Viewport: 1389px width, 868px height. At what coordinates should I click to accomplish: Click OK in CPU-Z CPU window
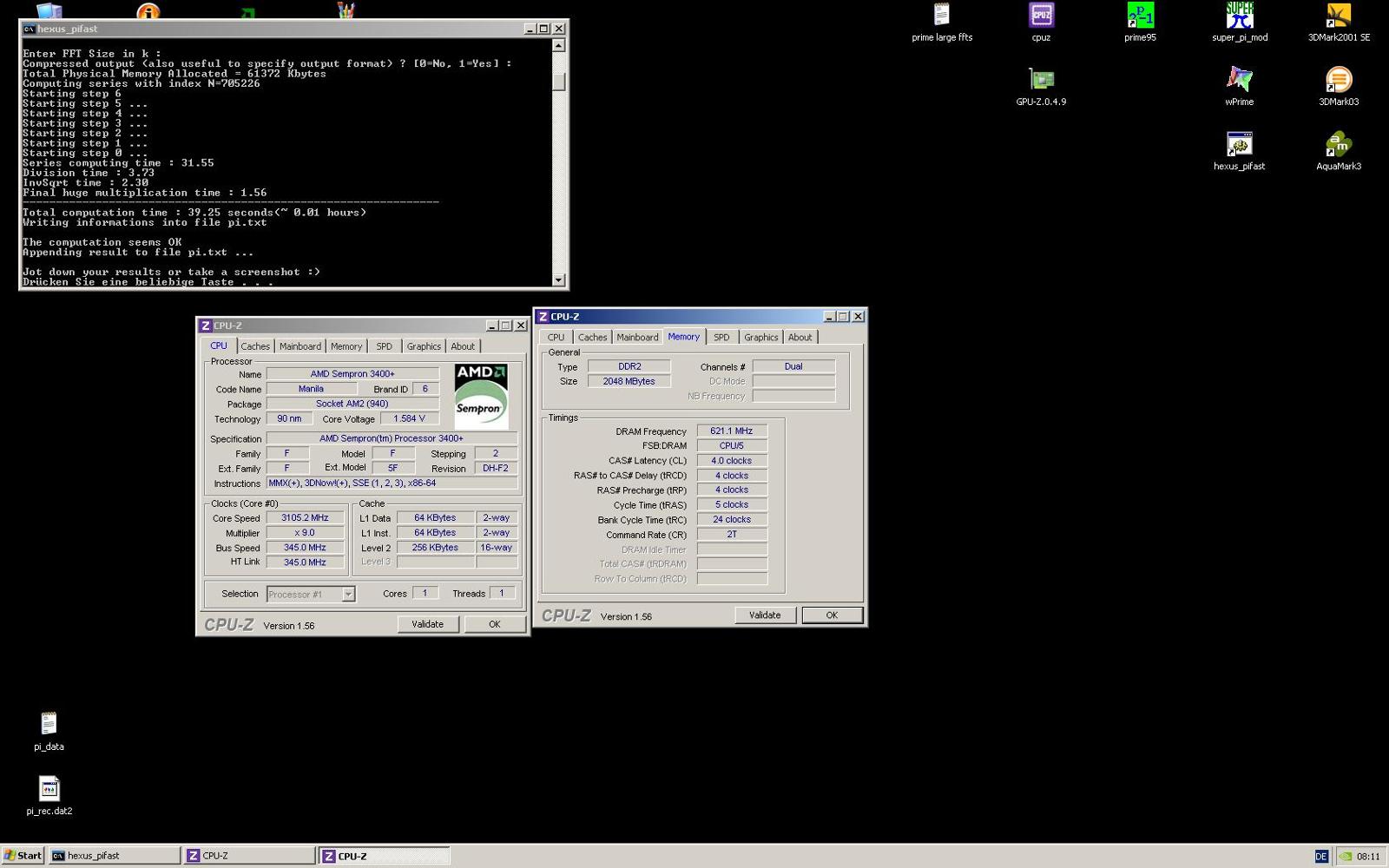(x=495, y=624)
